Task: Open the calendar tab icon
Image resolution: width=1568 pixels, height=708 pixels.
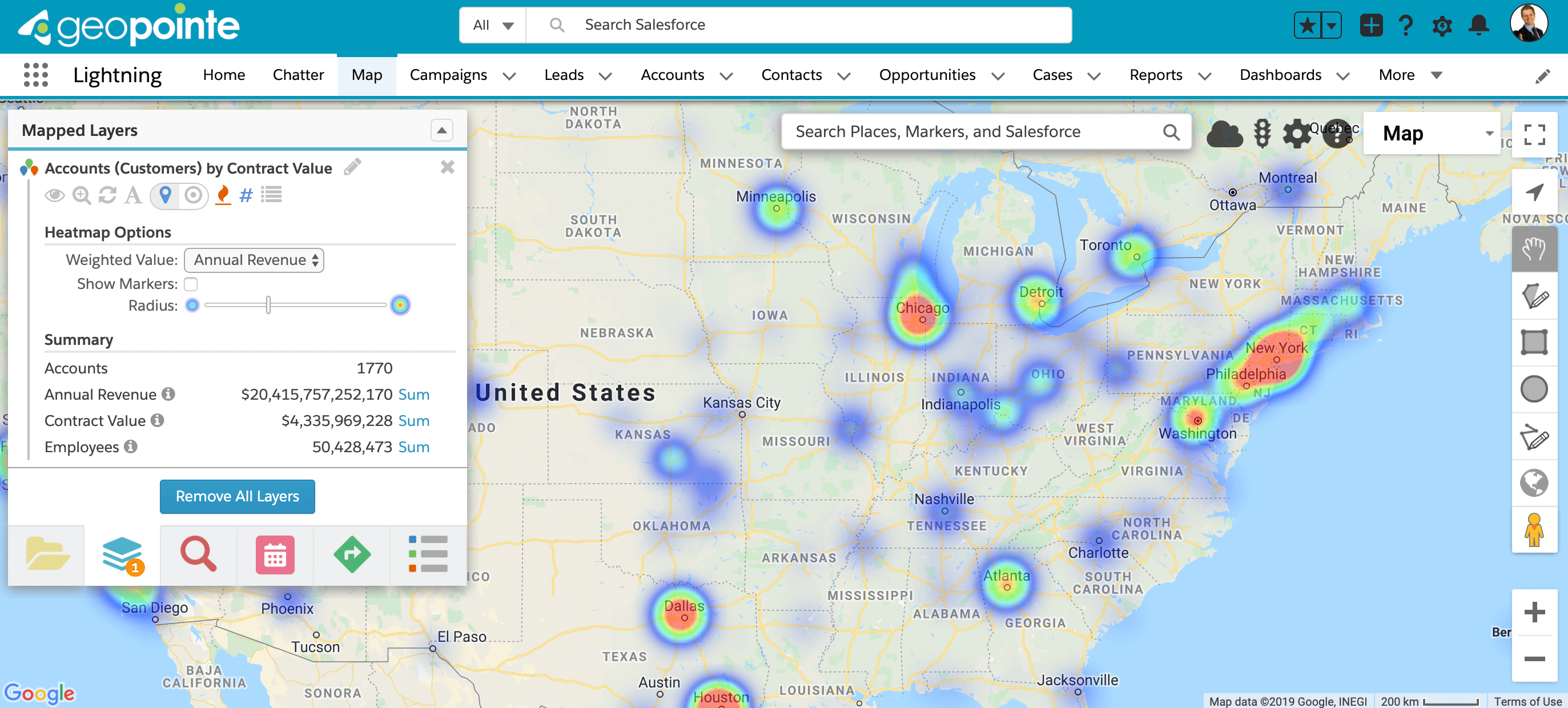Action: (275, 554)
